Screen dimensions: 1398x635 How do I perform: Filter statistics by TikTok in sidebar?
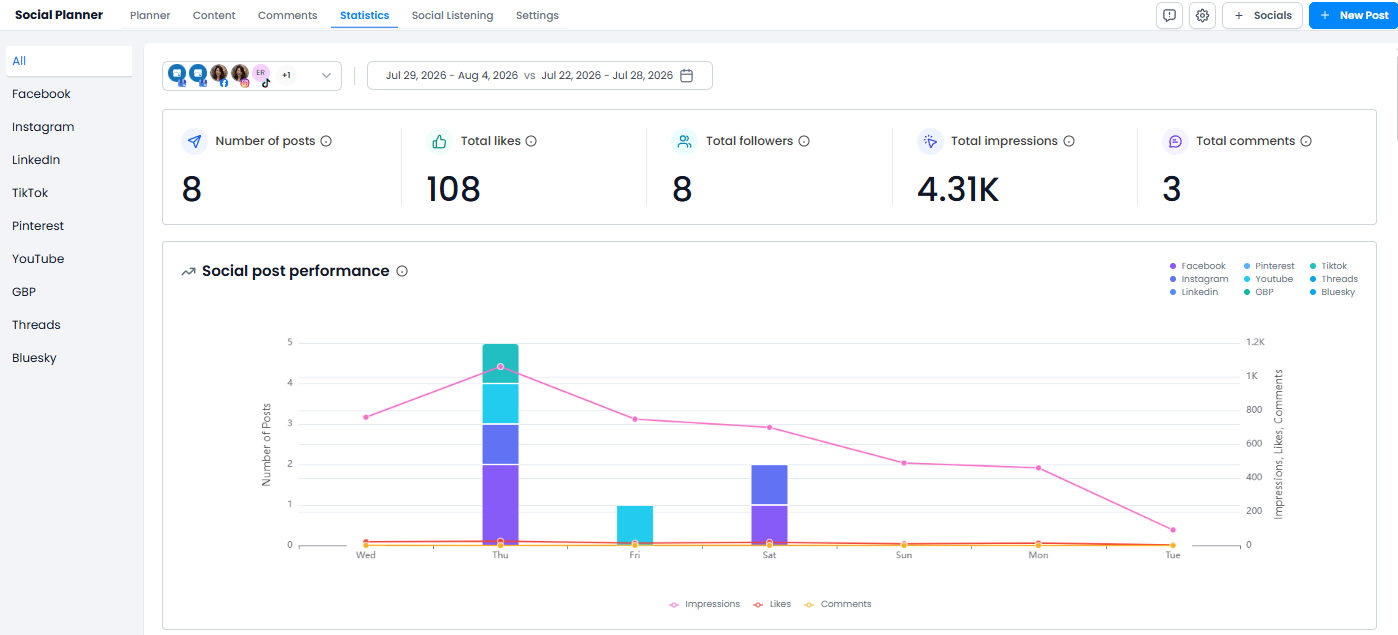[69, 193]
